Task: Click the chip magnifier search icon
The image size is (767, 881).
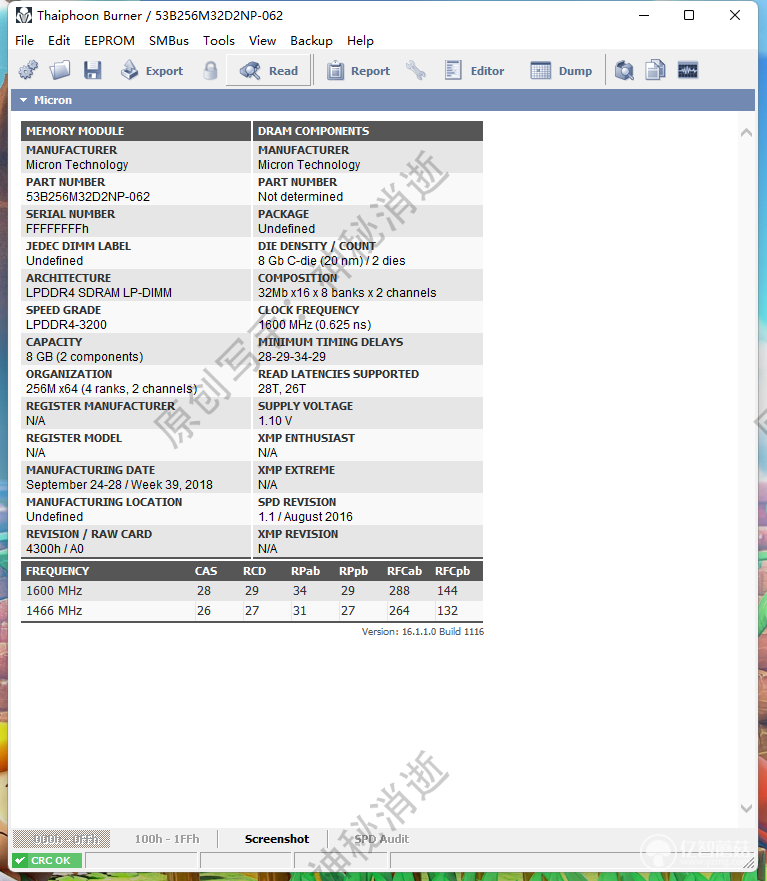Action: click(624, 71)
